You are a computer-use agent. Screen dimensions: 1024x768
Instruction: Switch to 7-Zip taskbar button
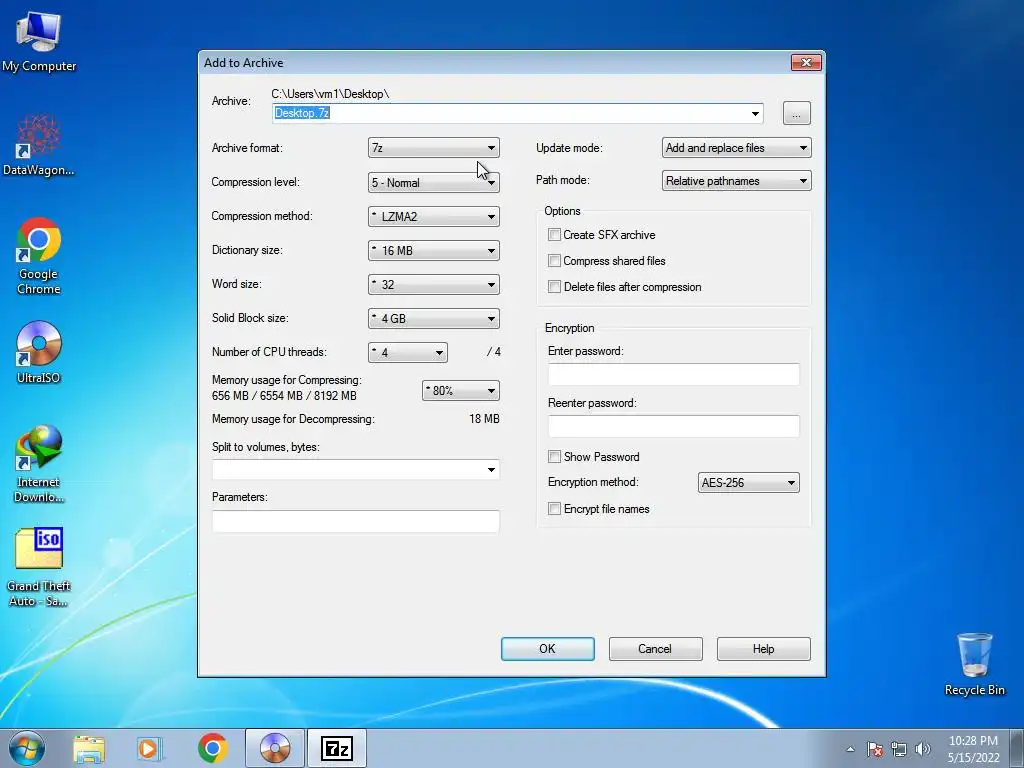(337, 748)
